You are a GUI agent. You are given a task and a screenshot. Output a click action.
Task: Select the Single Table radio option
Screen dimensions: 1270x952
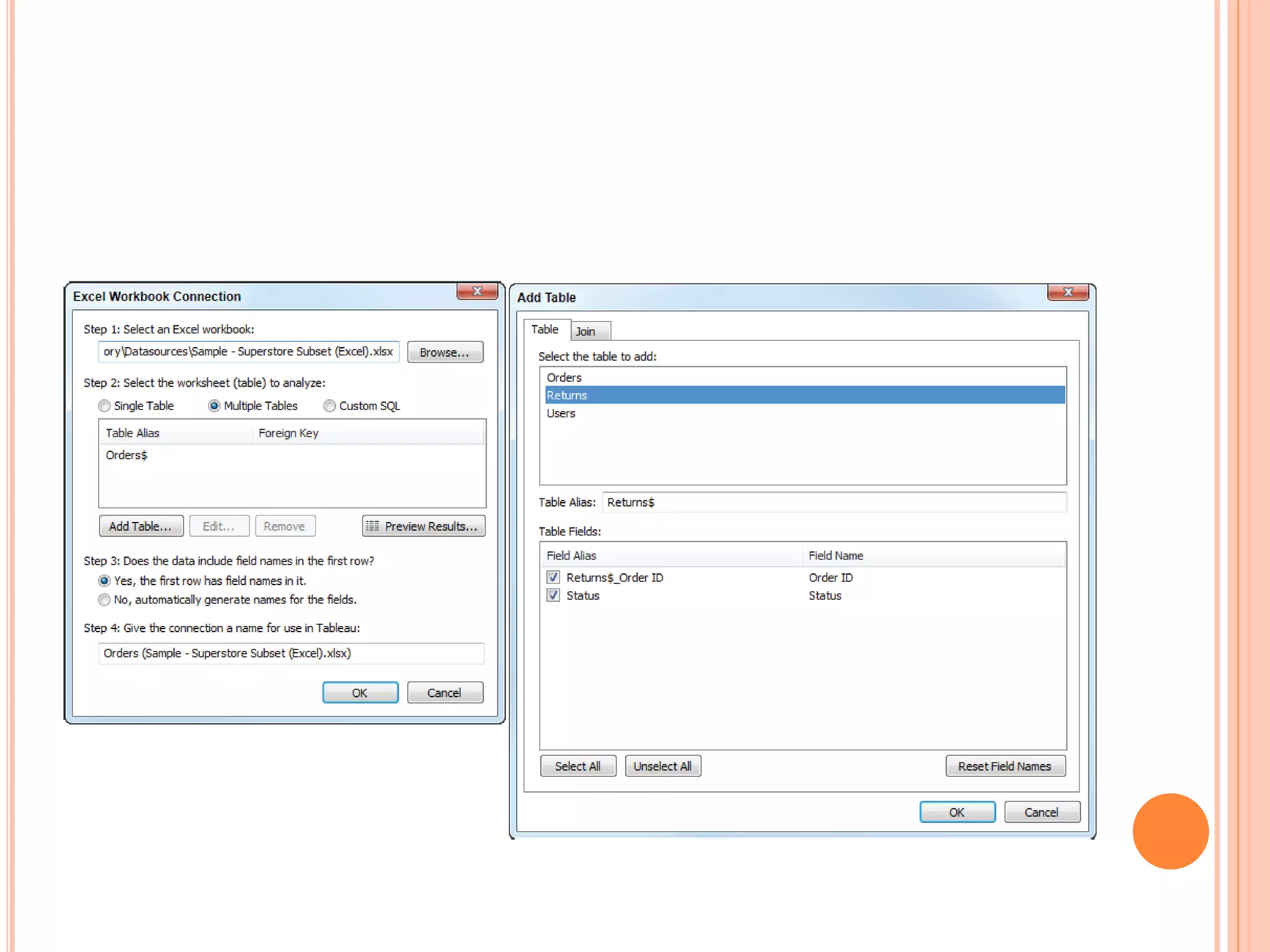(105, 406)
